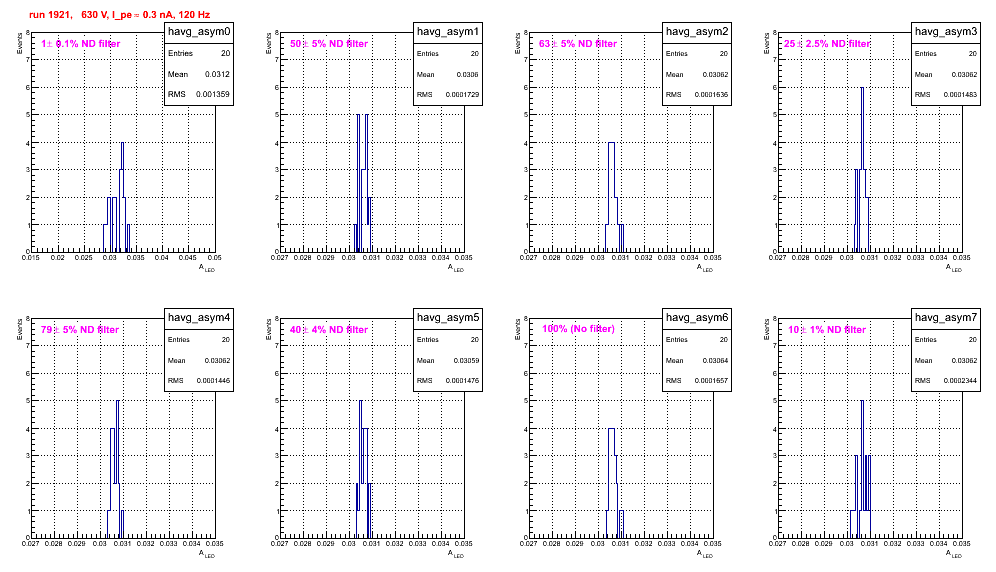Screen dimensions: 996x572
Task: Click the havg_asym2 stats box title
Action: pyautogui.click(x=697, y=32)
